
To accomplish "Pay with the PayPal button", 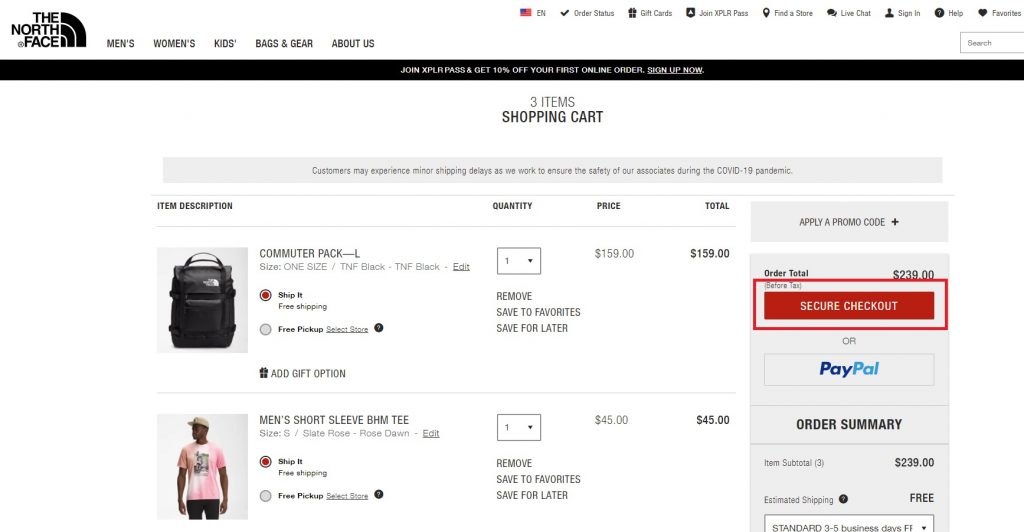I will [849, 369].
